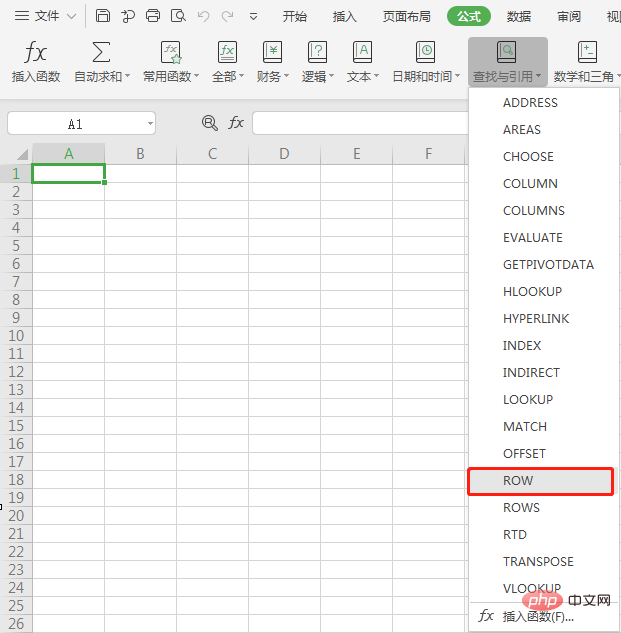621x633 pixels.
Task: Switch to the 页面布局 ribbon tab
Action: pos(407,16)
